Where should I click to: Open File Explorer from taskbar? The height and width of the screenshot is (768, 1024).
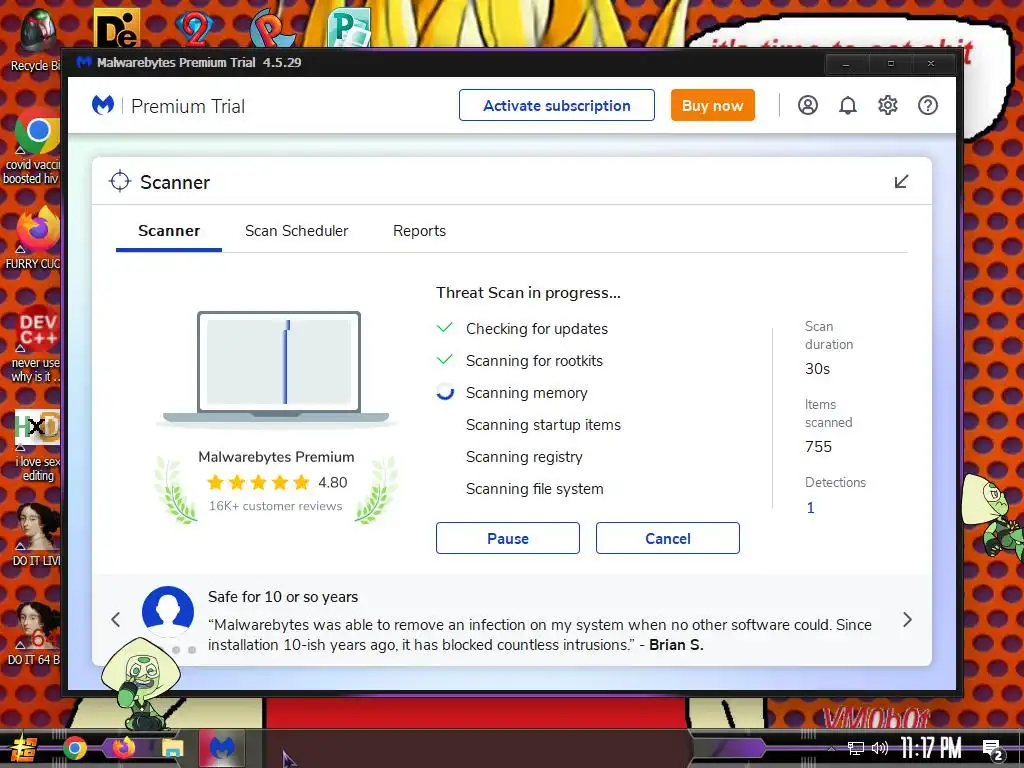(172, 748)
